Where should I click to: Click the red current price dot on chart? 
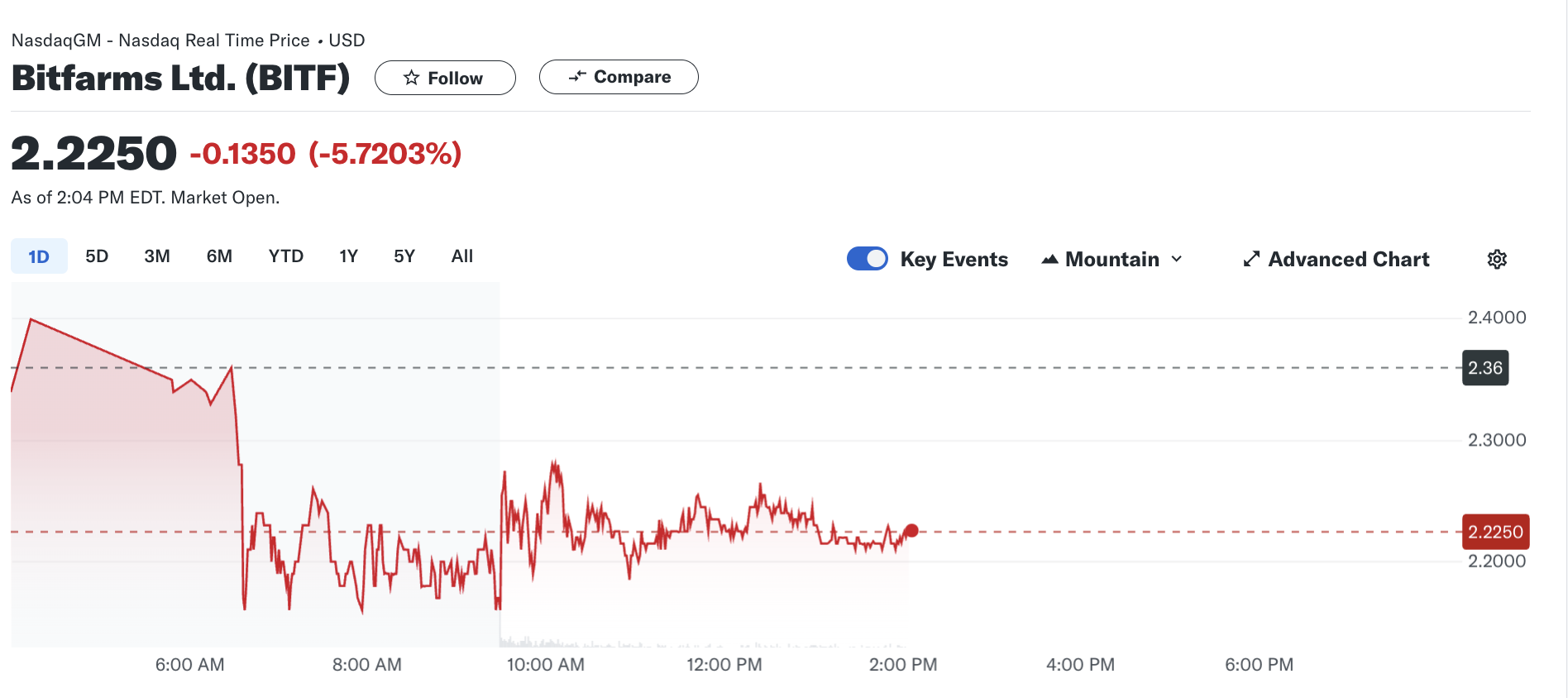pyautogui.click(x=911, y=530)
